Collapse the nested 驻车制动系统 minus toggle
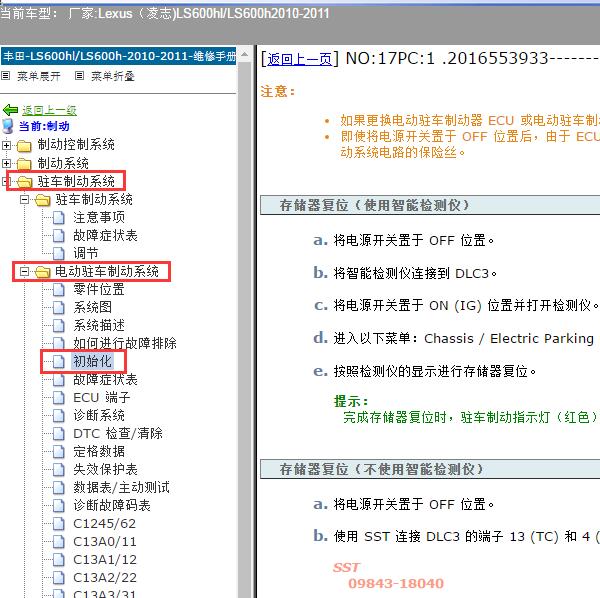 [x=24, y=199]
